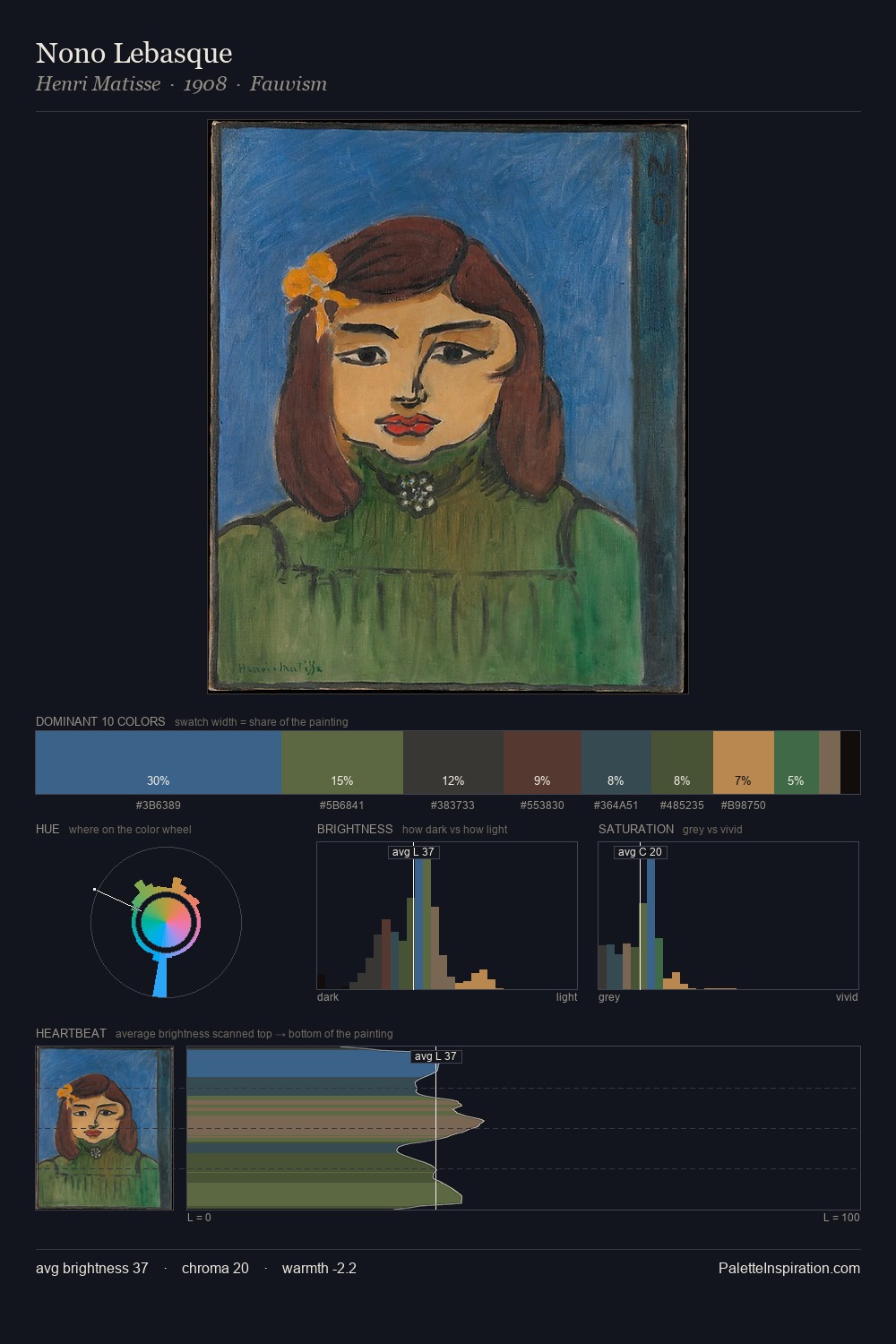Image resolution: width=896 pixels, height=1344 pixels.
Task: Click the 'vivid' axis label
Action: click(x=847, y=997)
